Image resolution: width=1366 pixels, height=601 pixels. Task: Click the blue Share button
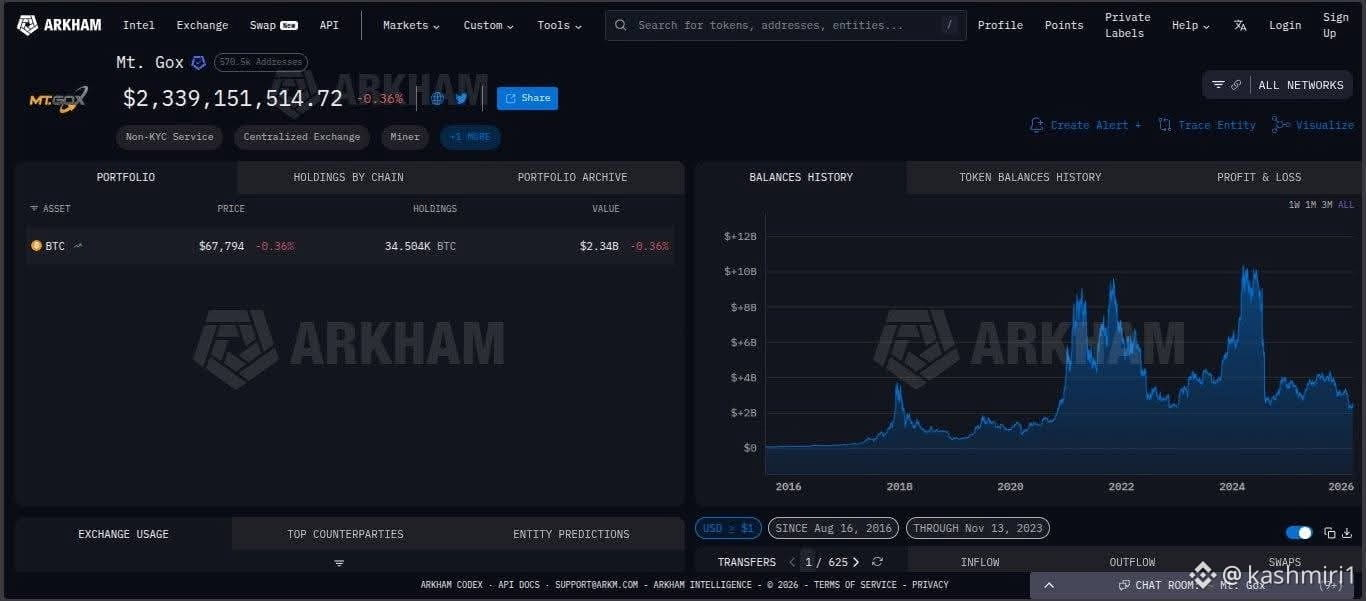click(x=527, y=98)
